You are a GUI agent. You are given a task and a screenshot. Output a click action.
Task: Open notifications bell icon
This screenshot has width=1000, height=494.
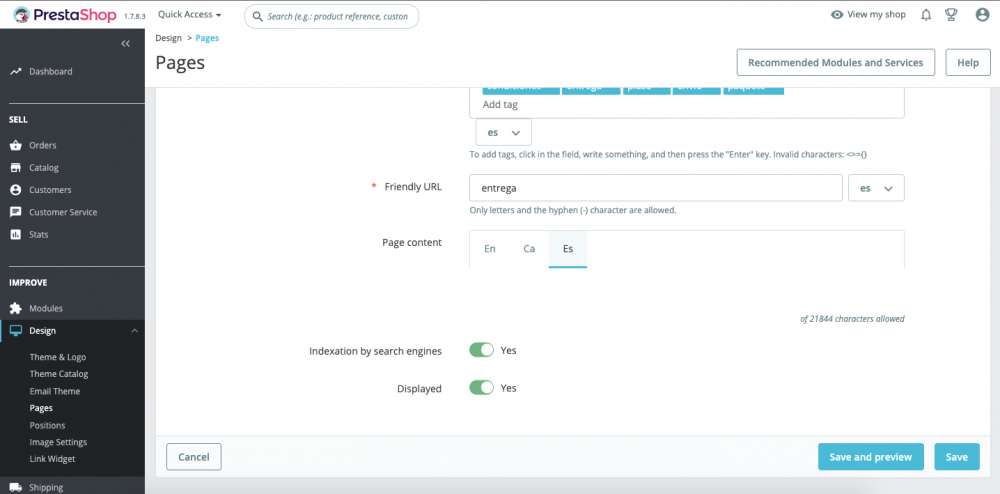(x=926, y=15)
